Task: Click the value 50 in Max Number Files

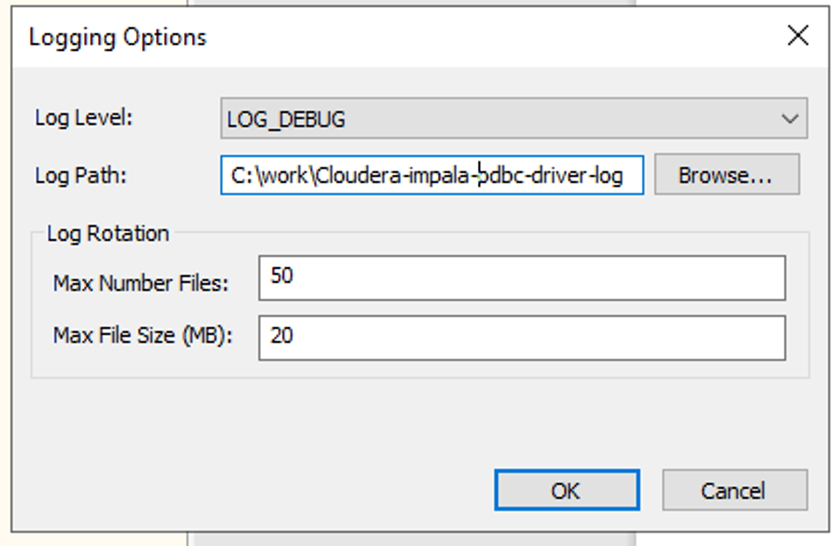Action: coord(282,276)
